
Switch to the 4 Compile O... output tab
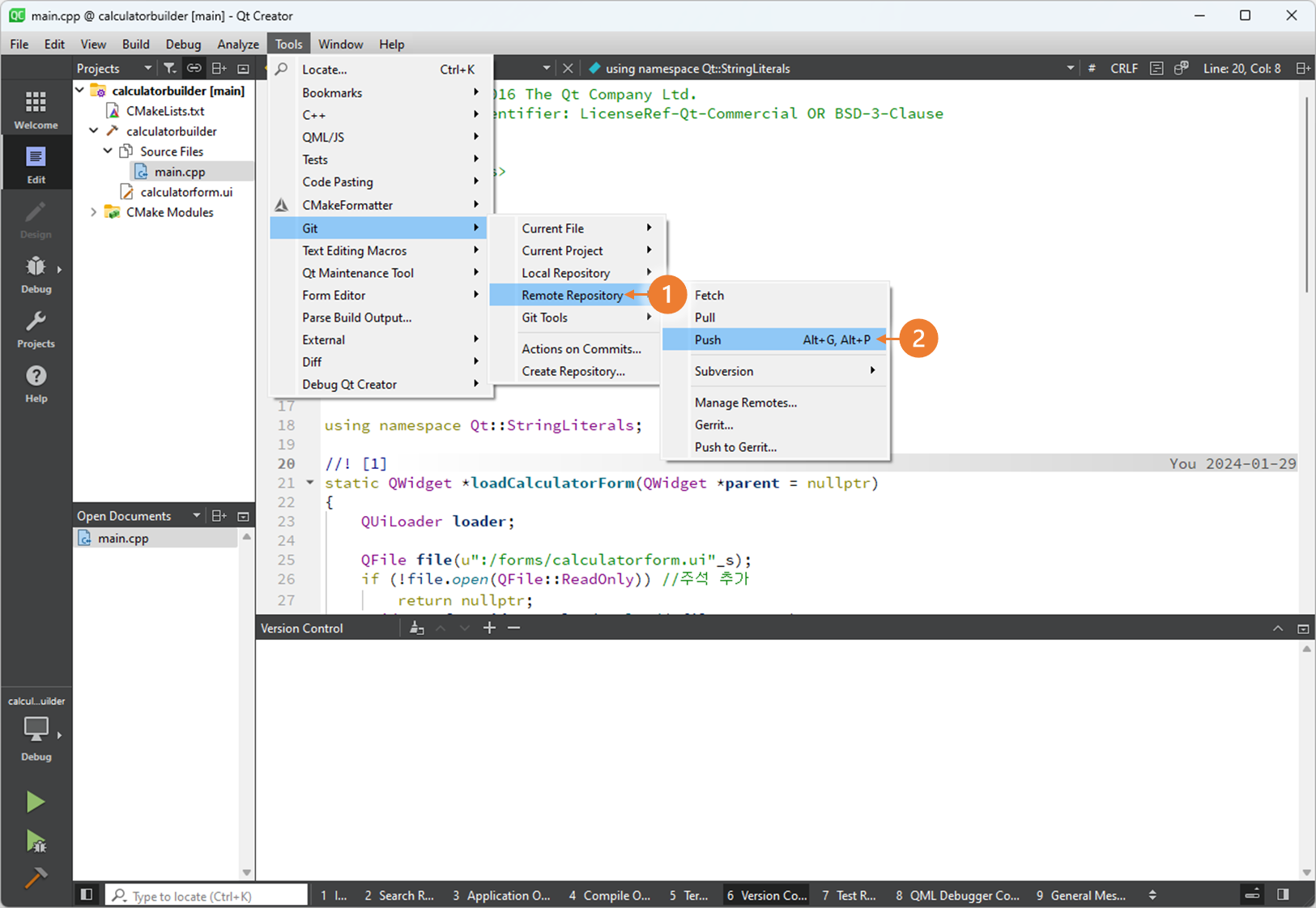point(609,895)
